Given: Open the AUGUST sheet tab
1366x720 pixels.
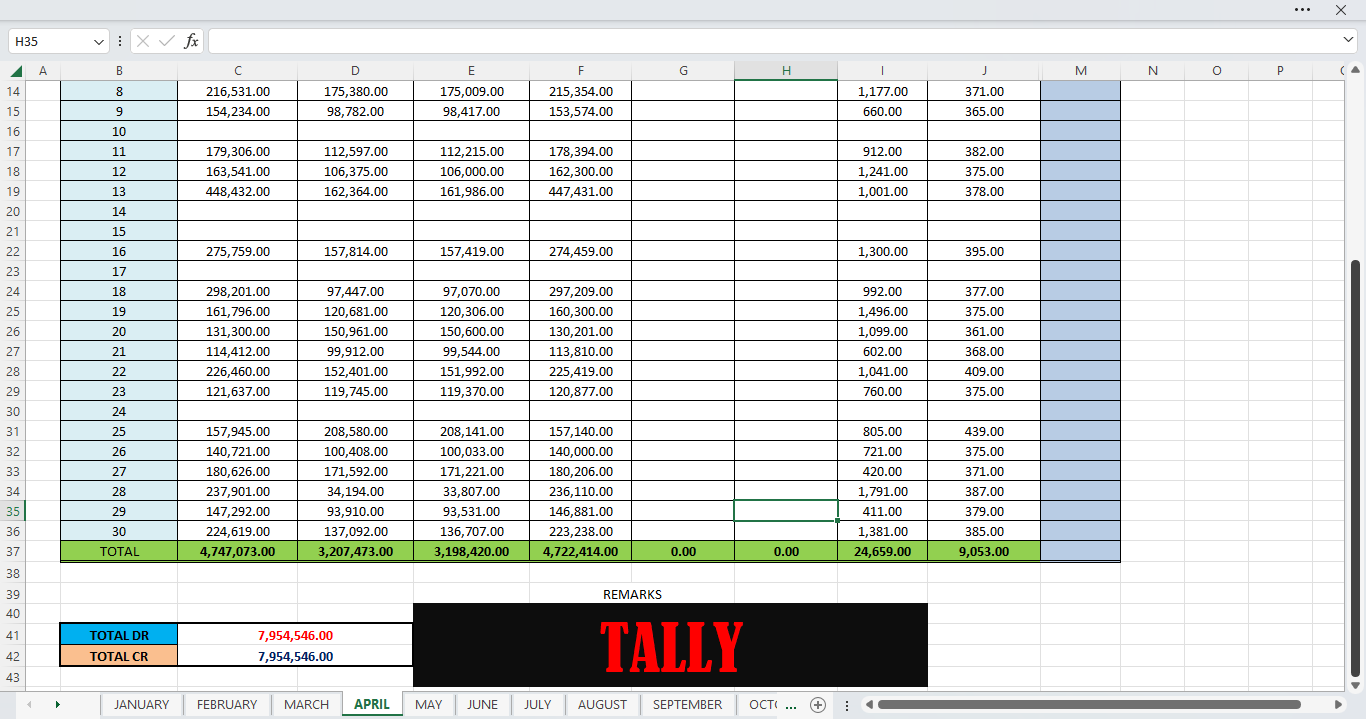Looking at the screenshot, I should pyautogui.click(x=602, y=704).
